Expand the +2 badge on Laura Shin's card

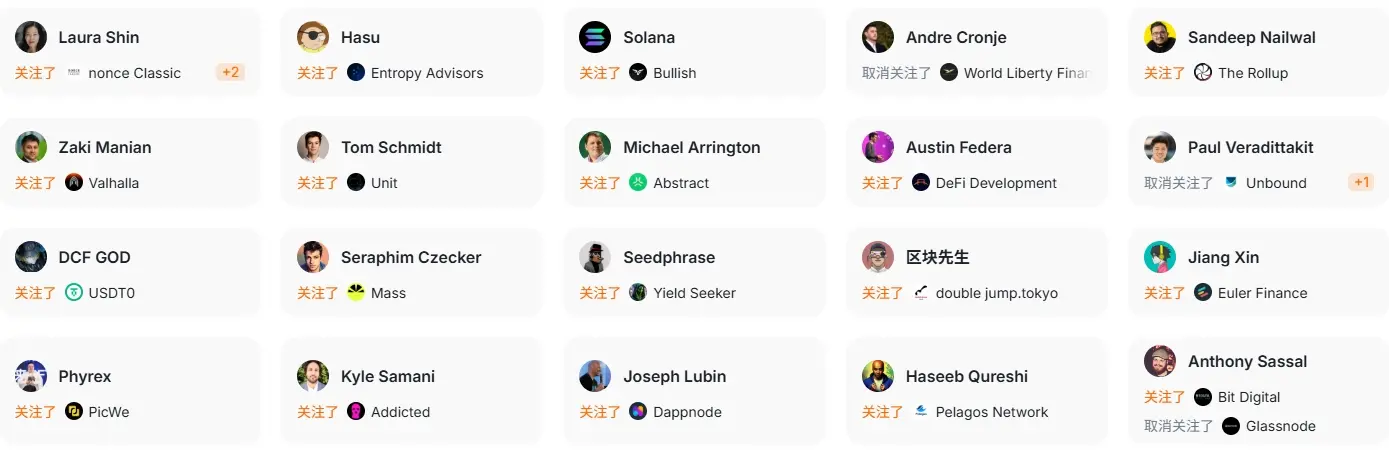pyautogui.click(x=230, y=72)
